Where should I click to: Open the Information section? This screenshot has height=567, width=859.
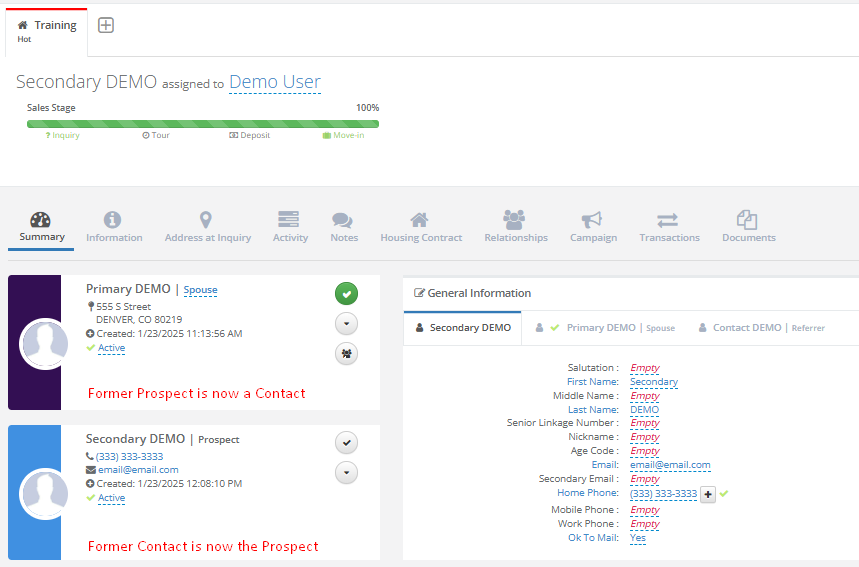pos(114,227)
